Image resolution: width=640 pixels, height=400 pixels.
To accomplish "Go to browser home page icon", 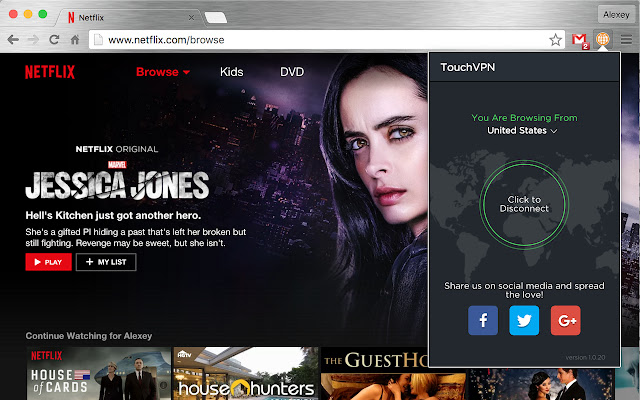I will point(75,40).
